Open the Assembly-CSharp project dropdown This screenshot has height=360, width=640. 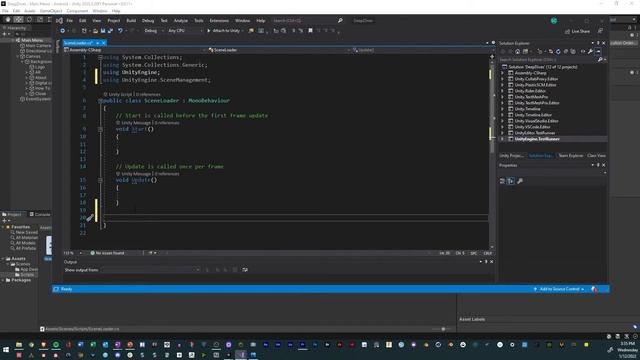[135, 50]
